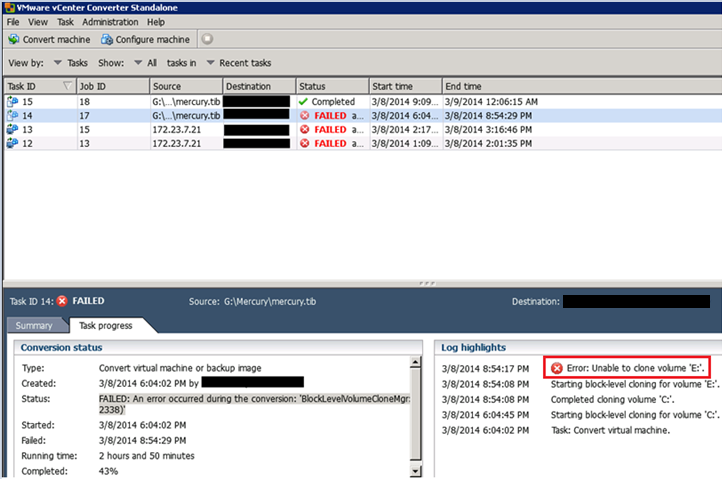Click the 'Completed' status text
This screenshot has height=479, width=722.
[x=333, y=102]
